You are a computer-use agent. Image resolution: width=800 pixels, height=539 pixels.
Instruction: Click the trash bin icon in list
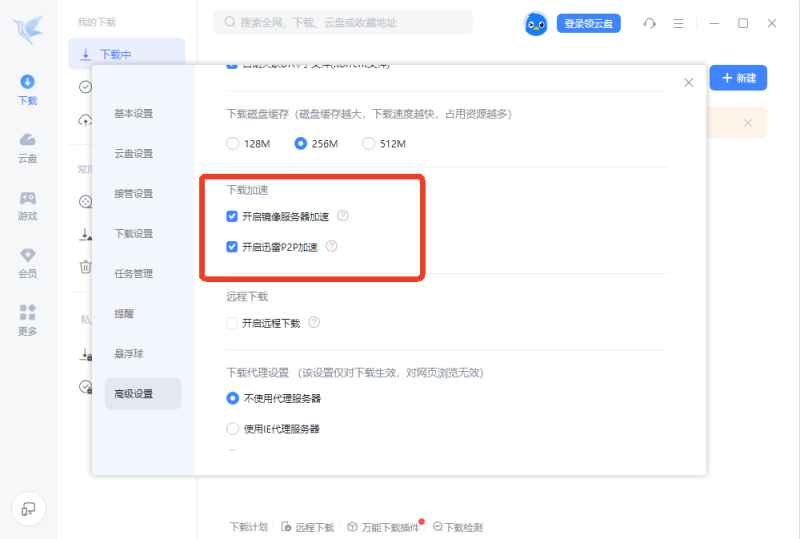click(86, 266)
